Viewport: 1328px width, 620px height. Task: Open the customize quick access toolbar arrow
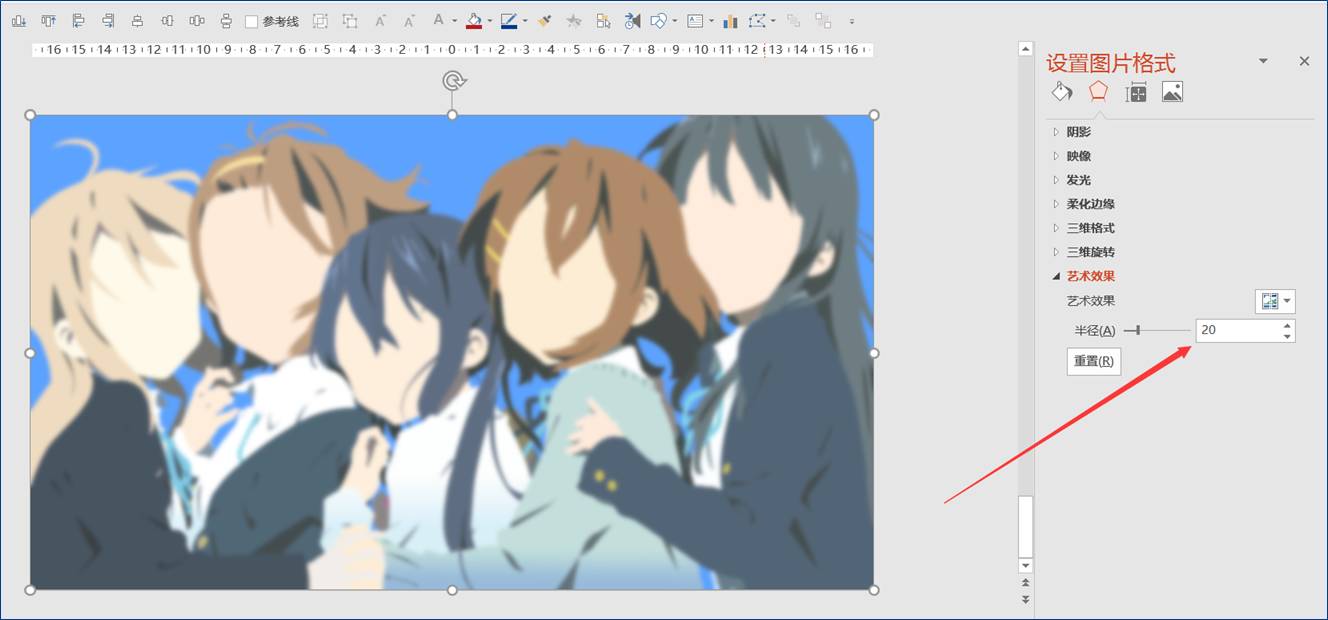pos(852,21)
